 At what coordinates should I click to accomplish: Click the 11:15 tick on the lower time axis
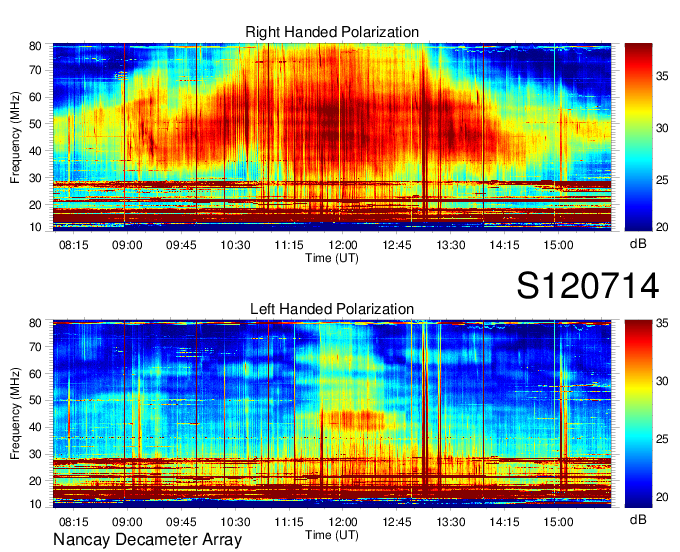(289, 522)
